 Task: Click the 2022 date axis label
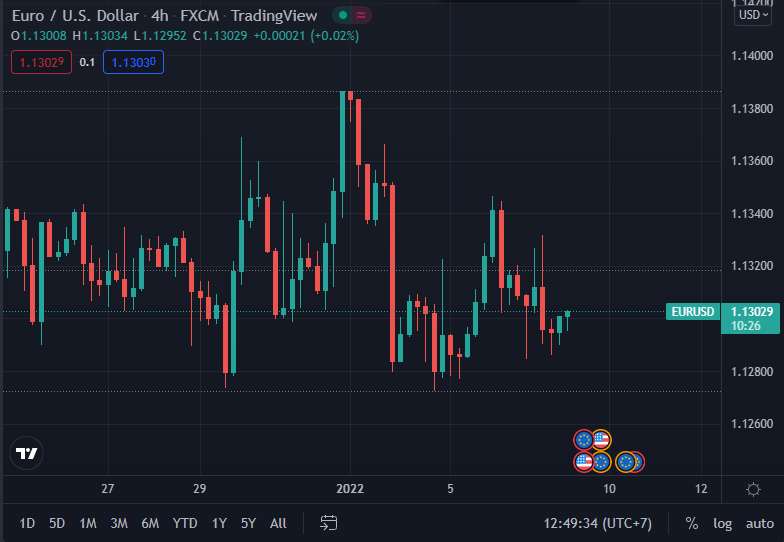tap(350, 488)
